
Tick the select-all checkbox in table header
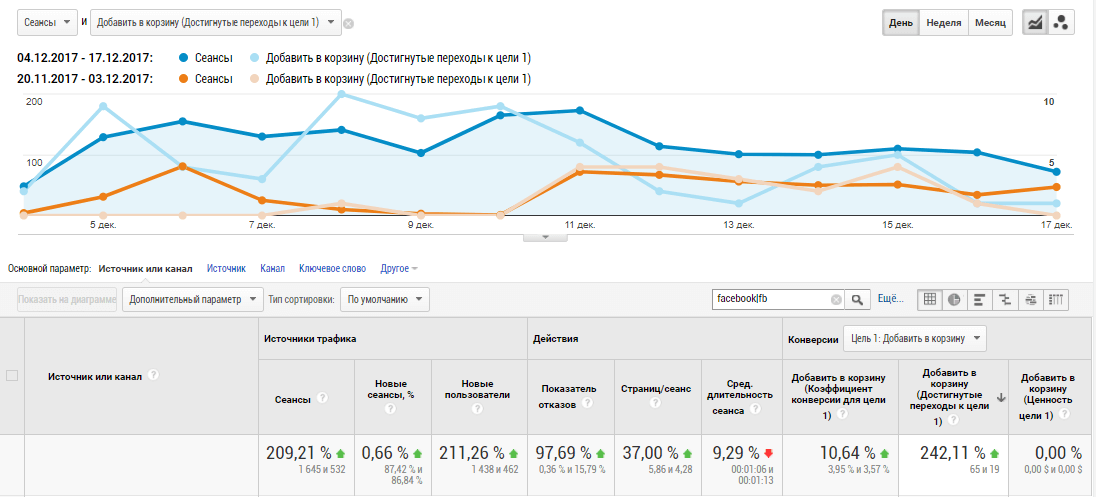[12, 376]
